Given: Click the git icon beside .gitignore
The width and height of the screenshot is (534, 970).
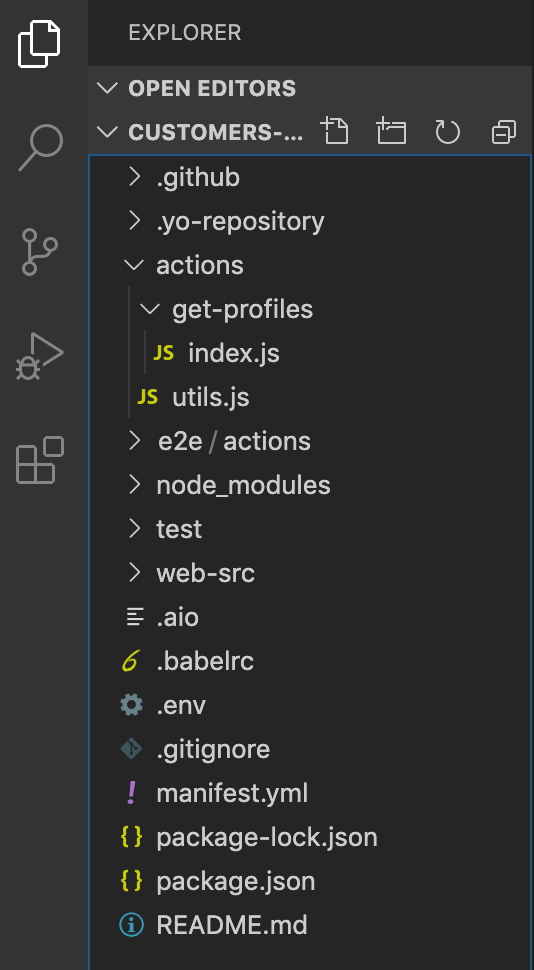Looking at the screenshot, I should pos(131,749).
